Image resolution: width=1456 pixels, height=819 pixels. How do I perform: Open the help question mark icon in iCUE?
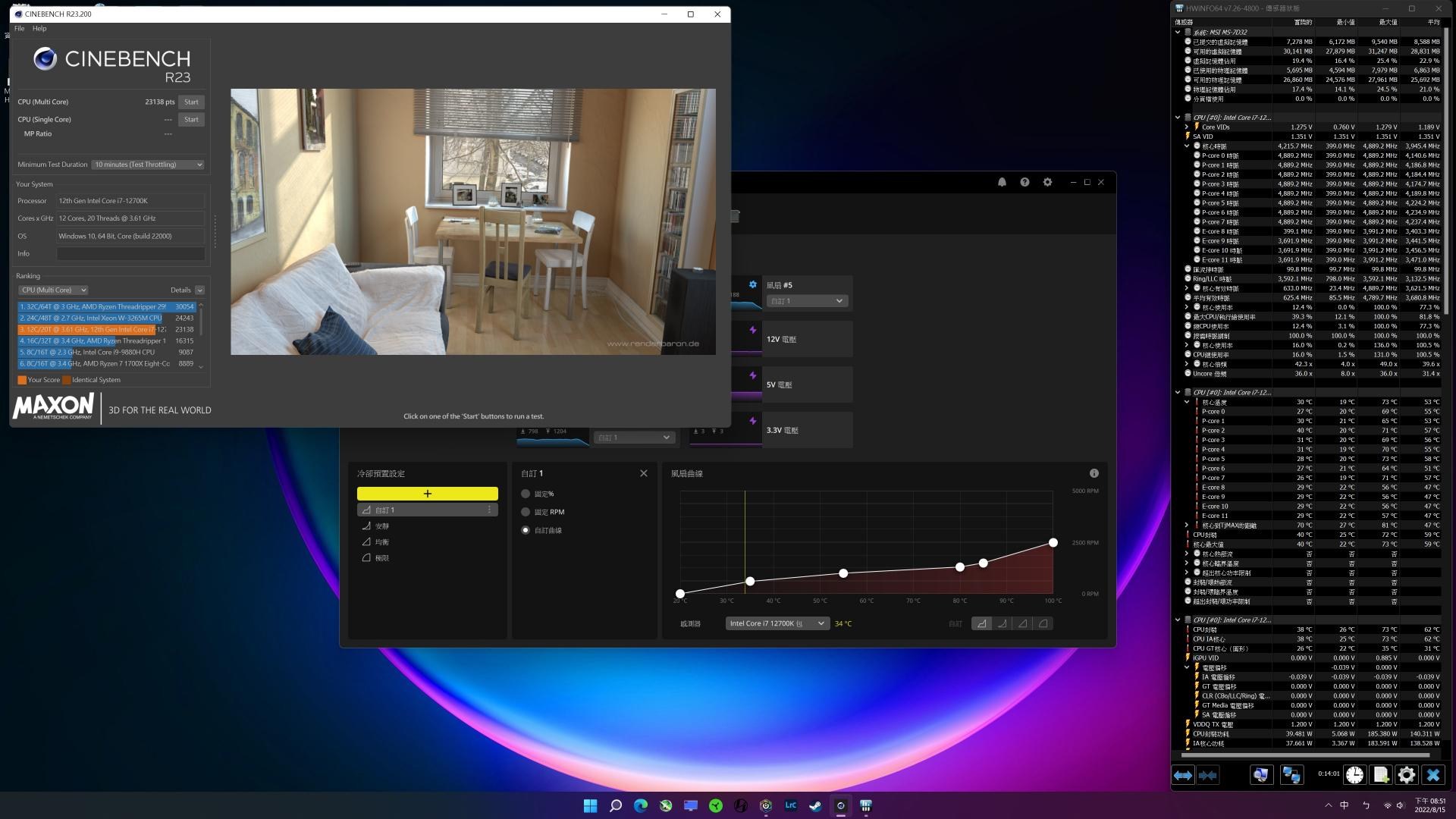[x=1025, y=182]
